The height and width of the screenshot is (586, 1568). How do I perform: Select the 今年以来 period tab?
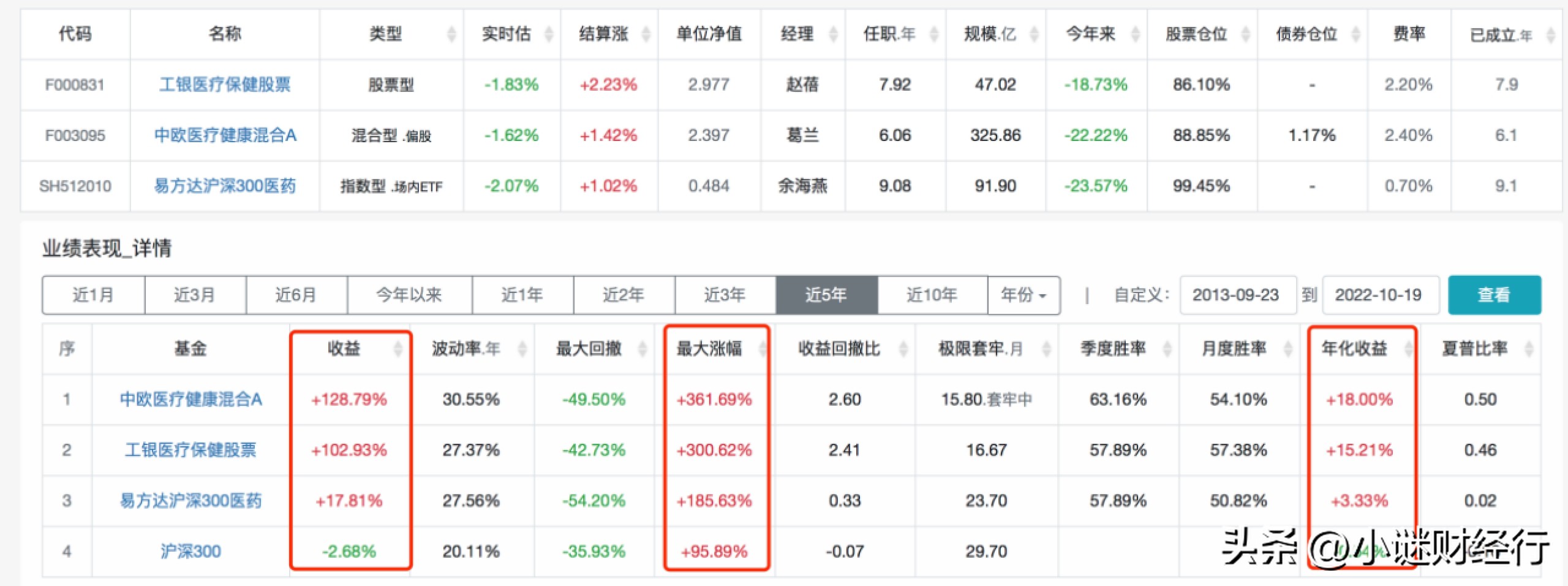pos(409,295)
